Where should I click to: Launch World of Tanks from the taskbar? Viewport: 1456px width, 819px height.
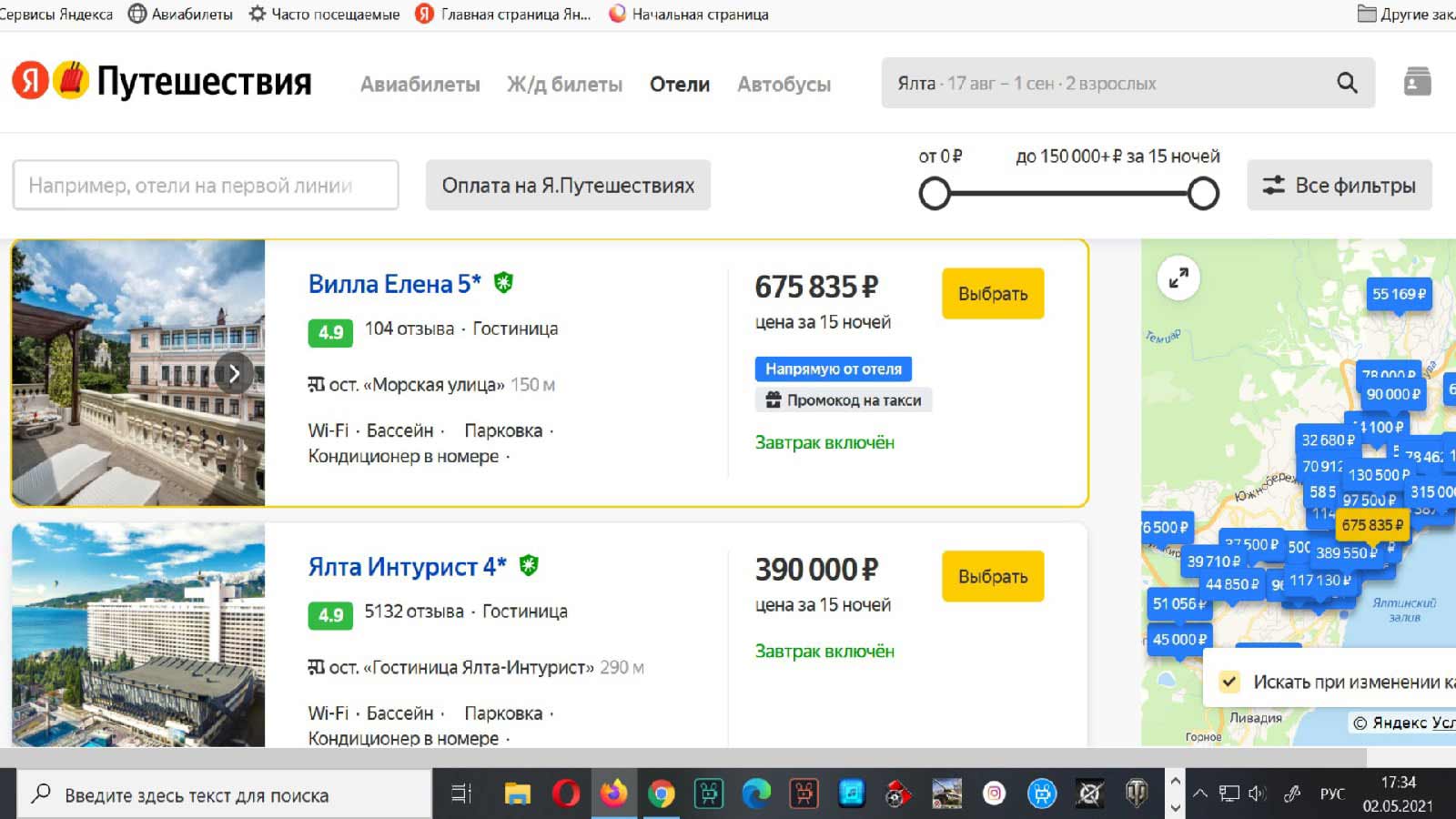coord(1137,794)
